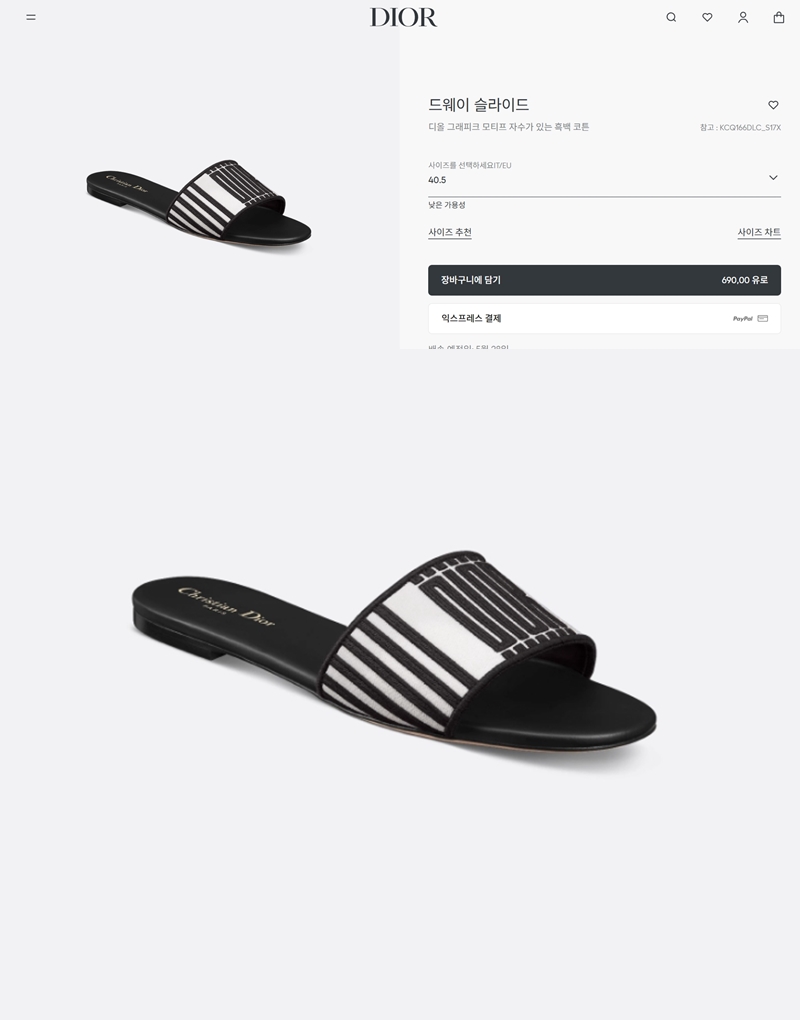The width and height of the screenshot is (800, 1020).
Task: Click the PayPal icon in express checkout
Action: (742, 319)
